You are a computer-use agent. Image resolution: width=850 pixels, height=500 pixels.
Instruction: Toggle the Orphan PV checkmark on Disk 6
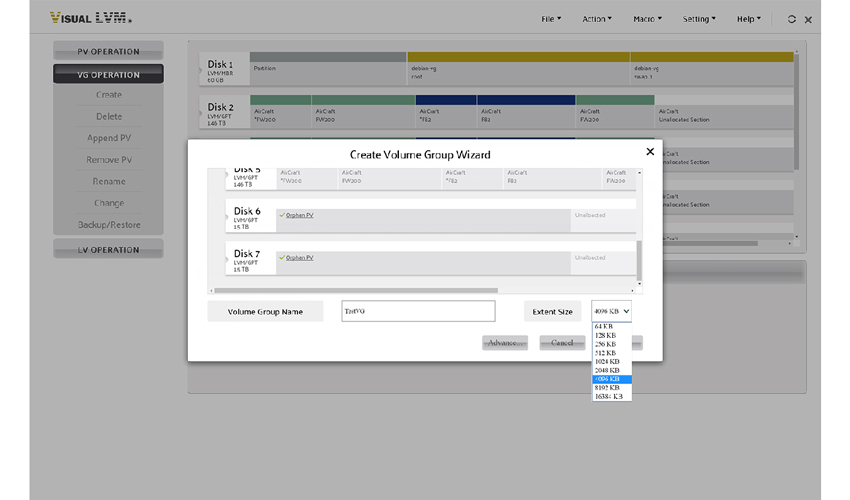point(283,215)
